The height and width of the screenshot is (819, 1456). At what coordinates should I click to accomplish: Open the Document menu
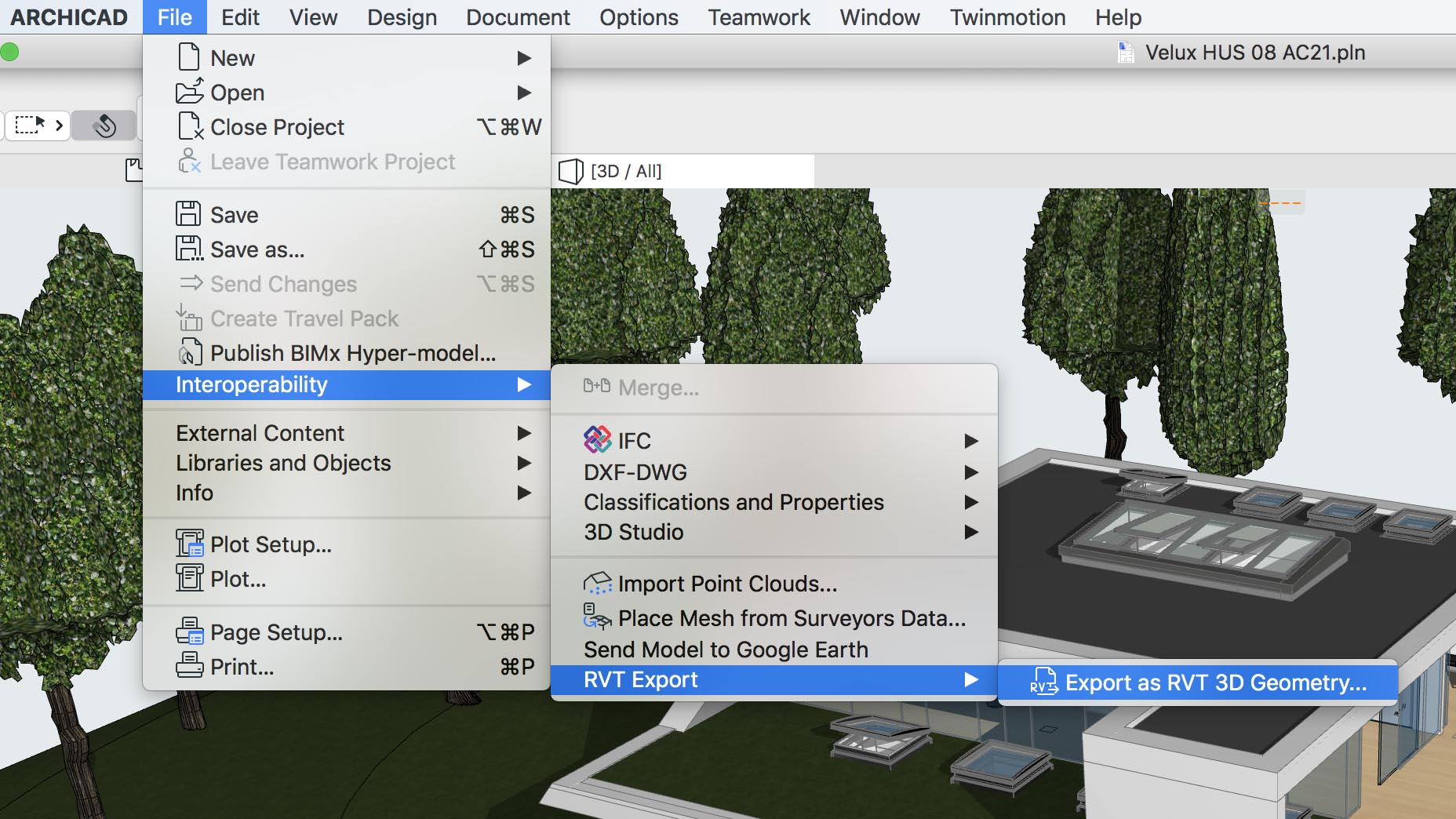[518, 17]
